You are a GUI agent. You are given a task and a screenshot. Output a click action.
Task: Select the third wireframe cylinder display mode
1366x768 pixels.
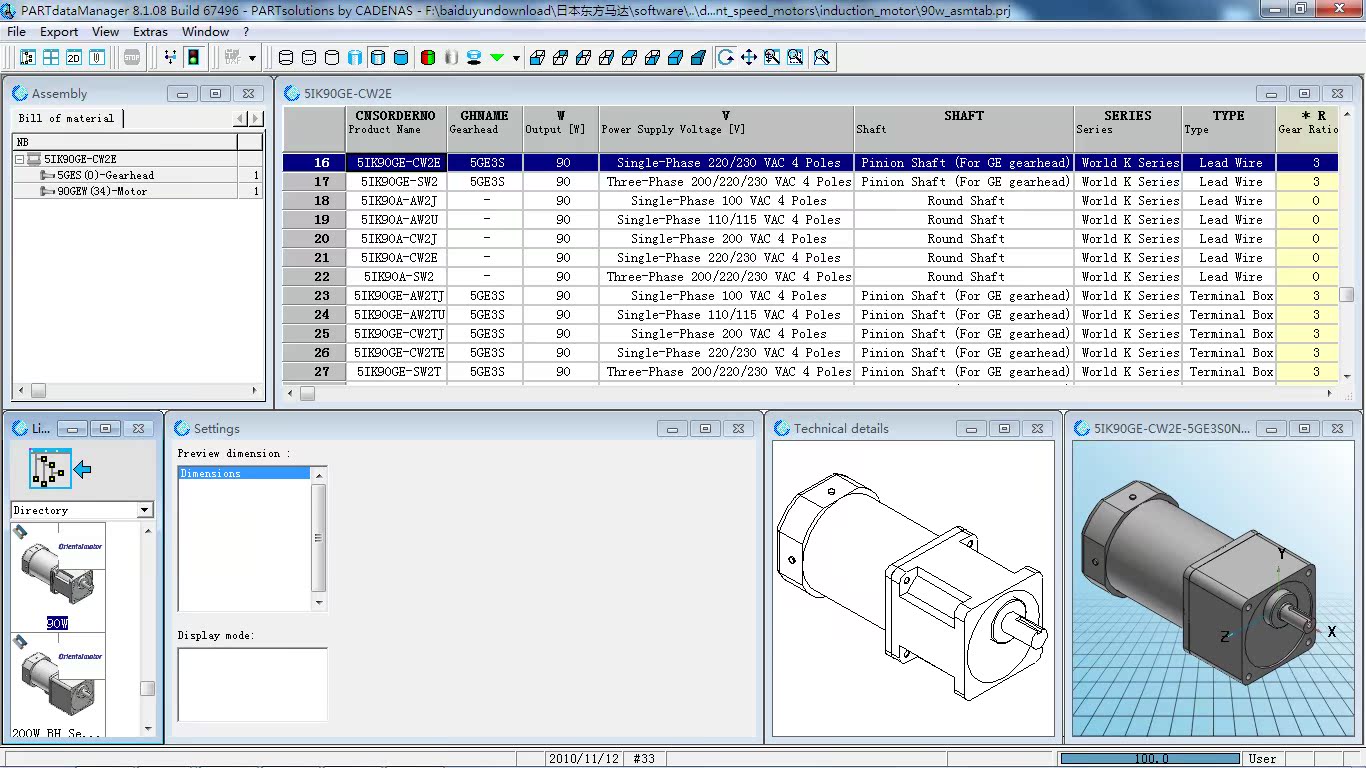tap(332, 58)
